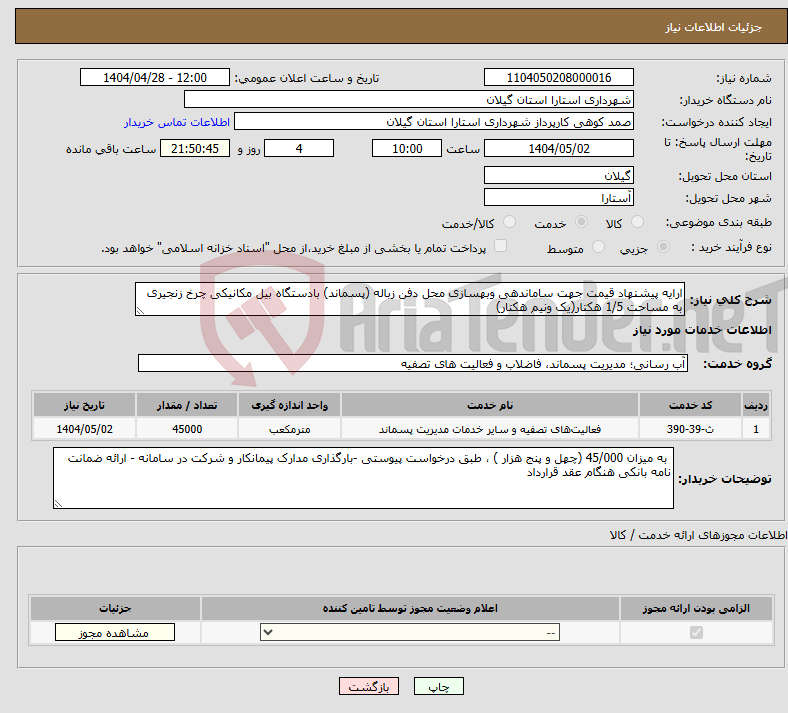Click the row number cell 1
Viewport: 788px width, 713px height.
pos(756,429)
